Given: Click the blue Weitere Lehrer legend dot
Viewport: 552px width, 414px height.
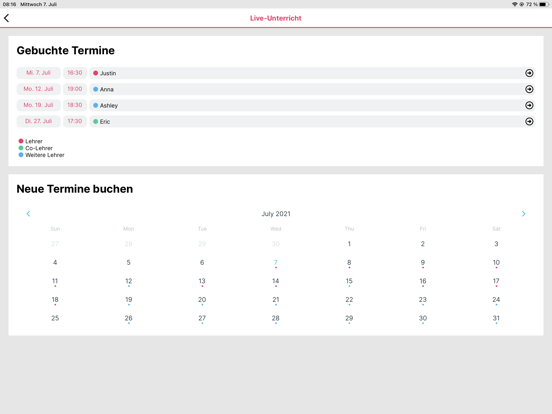Looking at the screenshot, I should pyautogui.click(x=21, y=155).
